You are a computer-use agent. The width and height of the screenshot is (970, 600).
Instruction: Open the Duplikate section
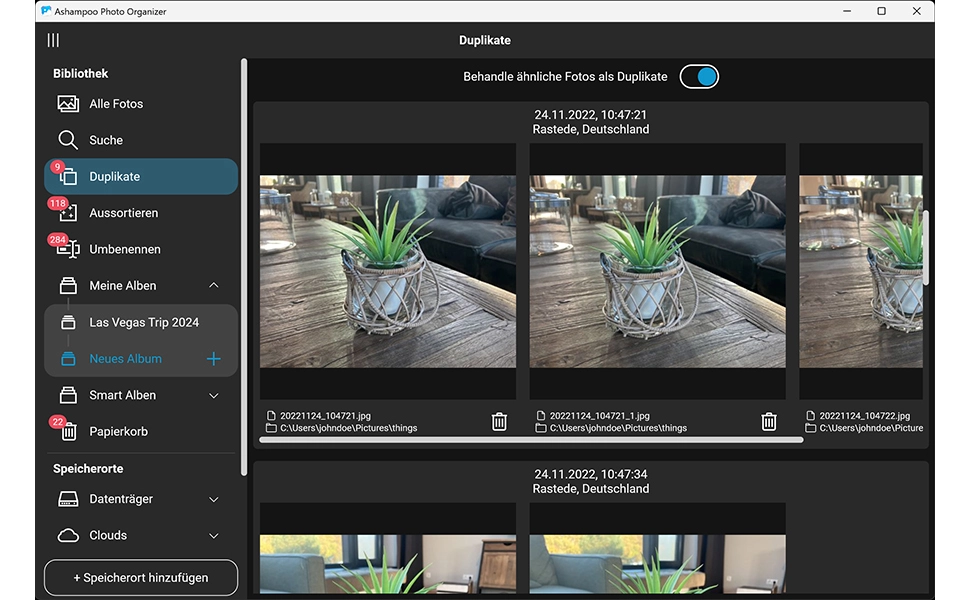coord(115,176)
